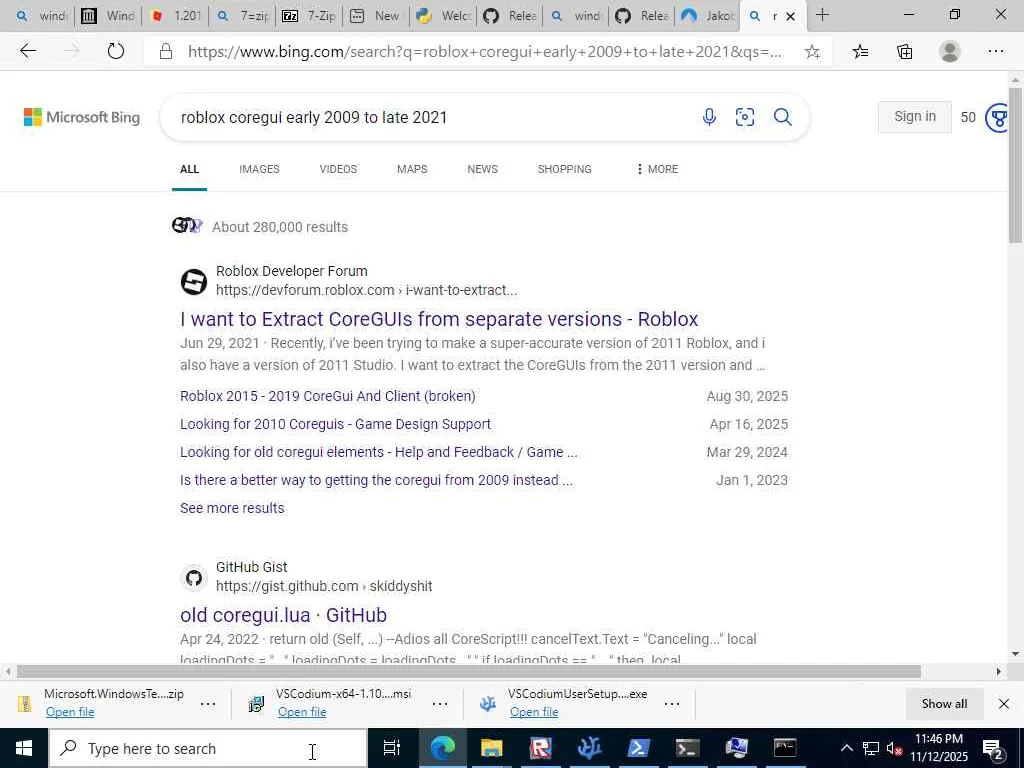
Task: Switch to the Welcome Python tab
Action: [443, 16]
